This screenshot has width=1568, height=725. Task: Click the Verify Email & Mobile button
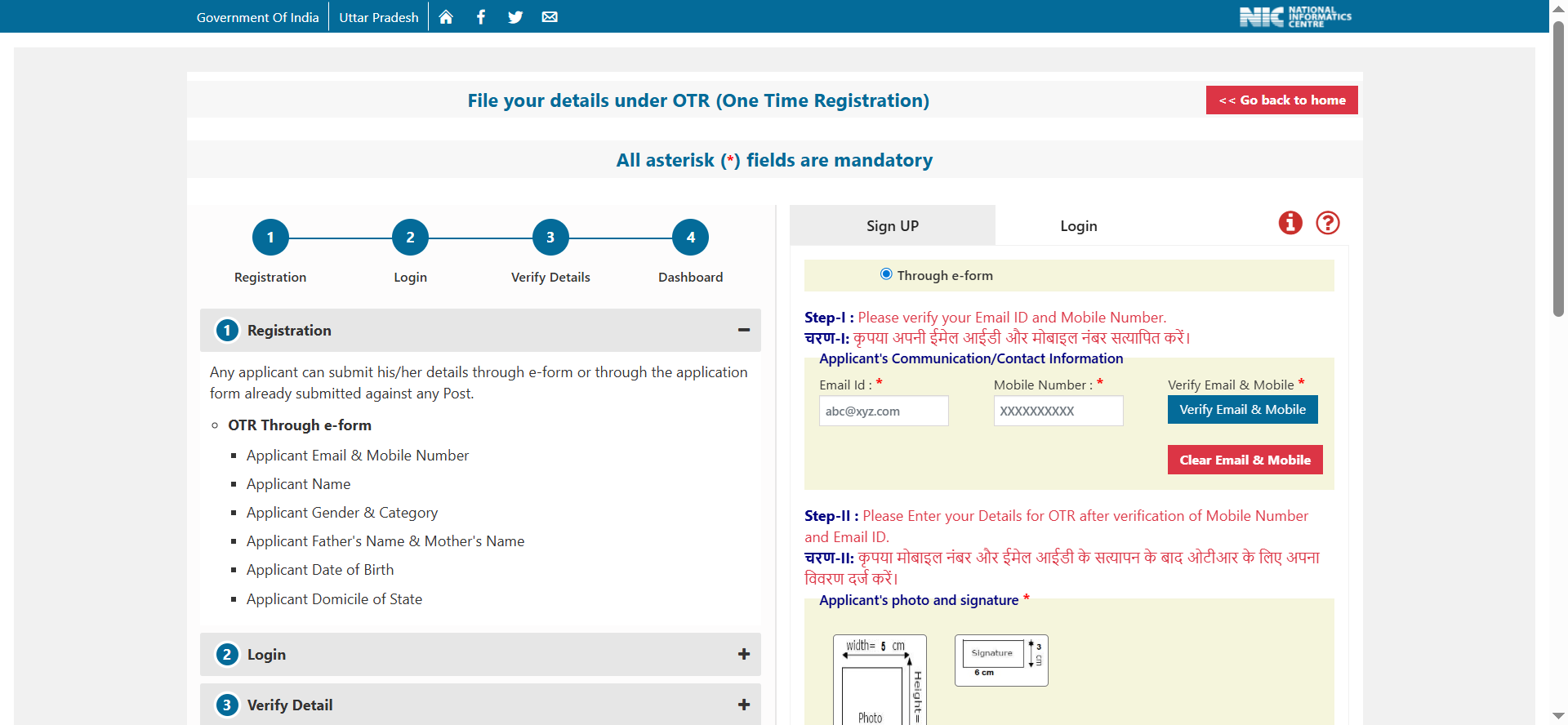pos(1243,410)
